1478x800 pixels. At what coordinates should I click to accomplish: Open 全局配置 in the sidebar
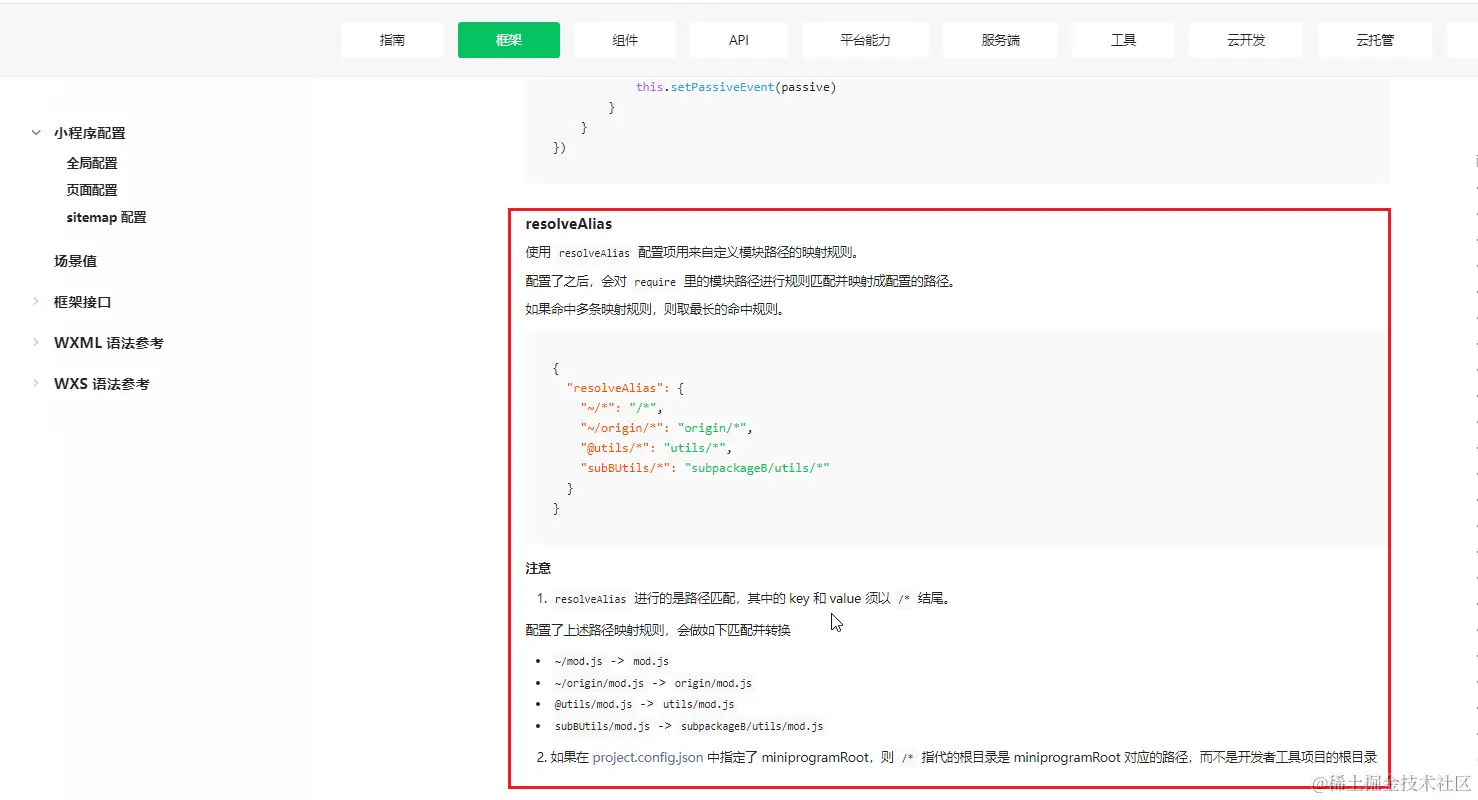point(92,163)
